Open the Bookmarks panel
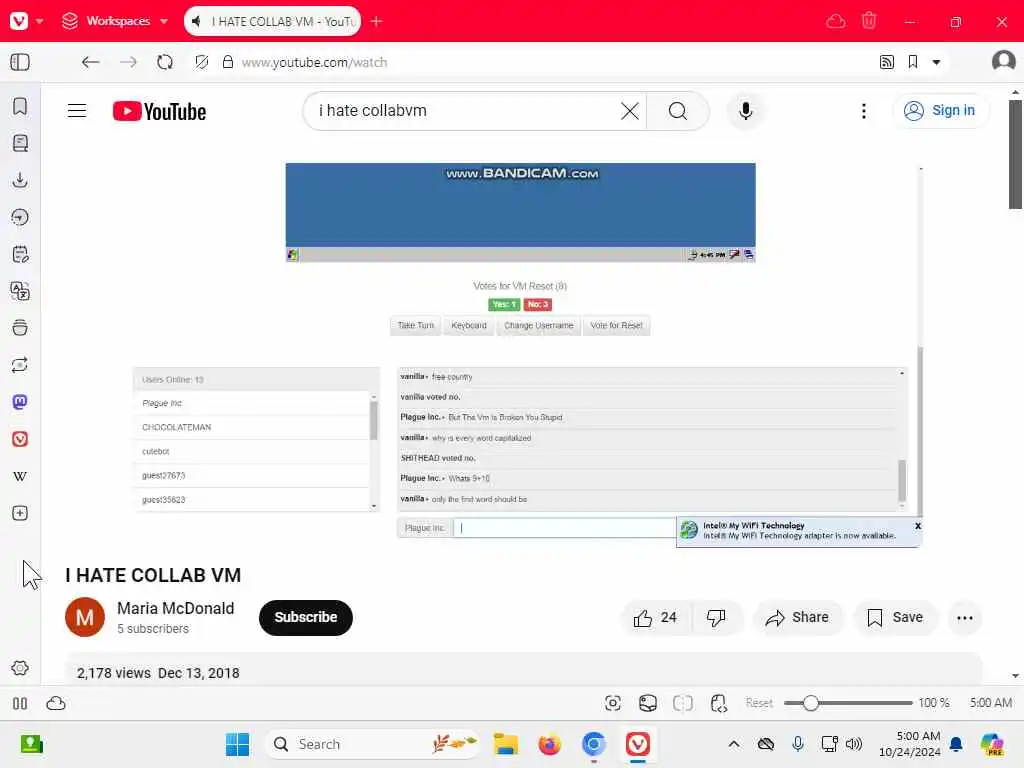The height and width of the screenshot is (768, 1024). coord(20,106)
